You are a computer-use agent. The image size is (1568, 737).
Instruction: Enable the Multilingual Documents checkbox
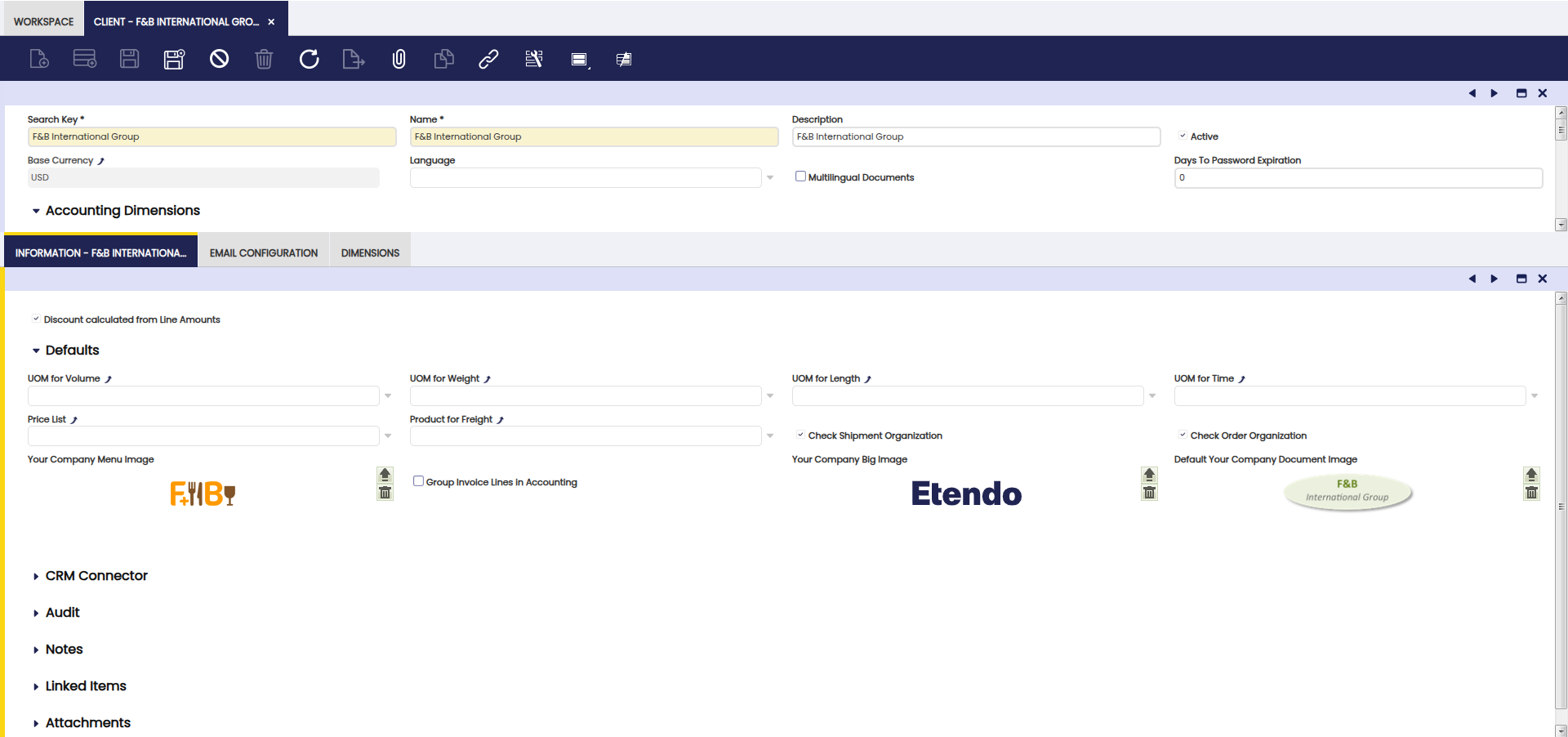pos(800,176)
